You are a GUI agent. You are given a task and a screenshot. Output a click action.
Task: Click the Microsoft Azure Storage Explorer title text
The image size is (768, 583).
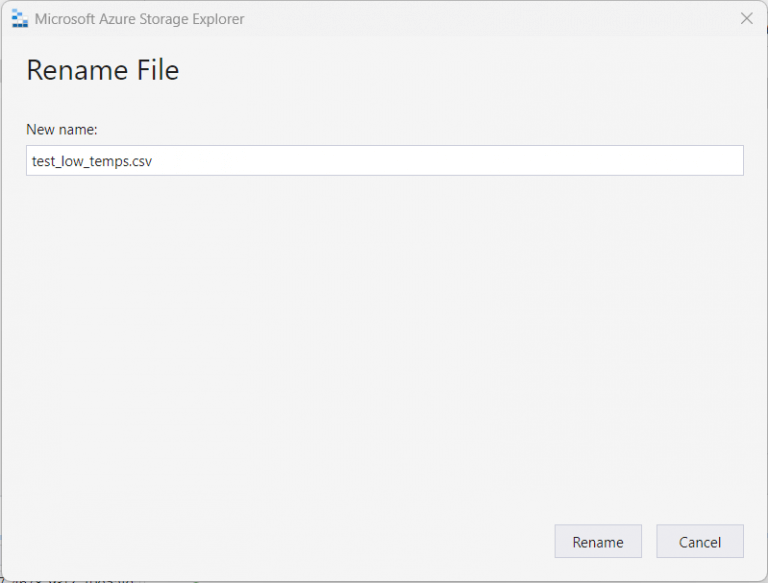(139, 19)
